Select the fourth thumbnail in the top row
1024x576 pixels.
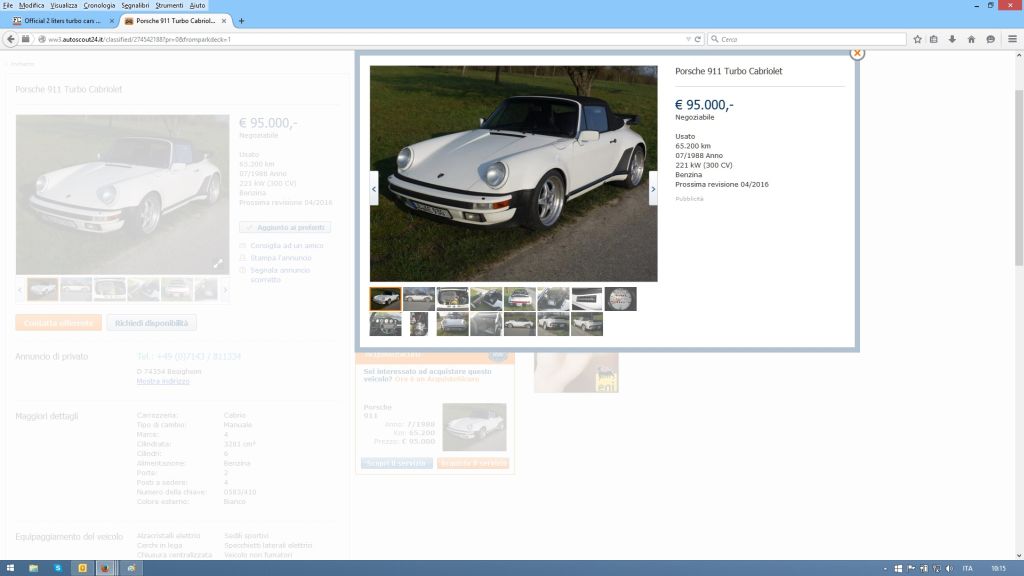click(x=487, y=299)
